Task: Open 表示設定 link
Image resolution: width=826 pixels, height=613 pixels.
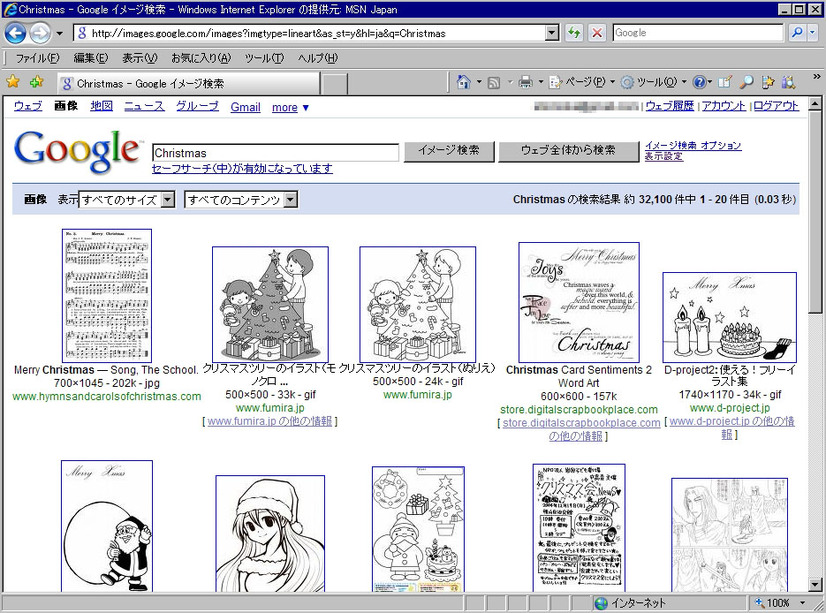Action: pos(664,156)
